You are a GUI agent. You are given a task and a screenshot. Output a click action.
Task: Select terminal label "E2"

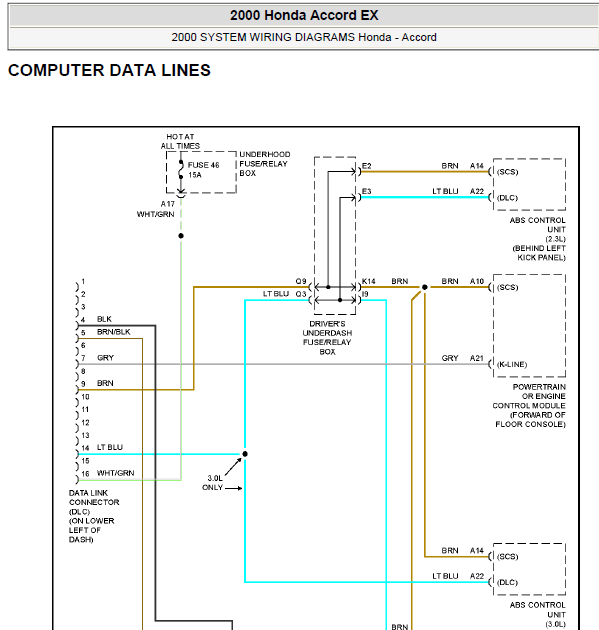click(x=366, y=166)
